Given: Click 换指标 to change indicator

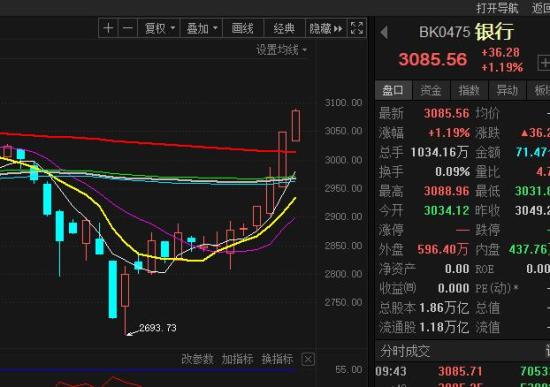Looking at the screenshot, I should coord(277,359).
